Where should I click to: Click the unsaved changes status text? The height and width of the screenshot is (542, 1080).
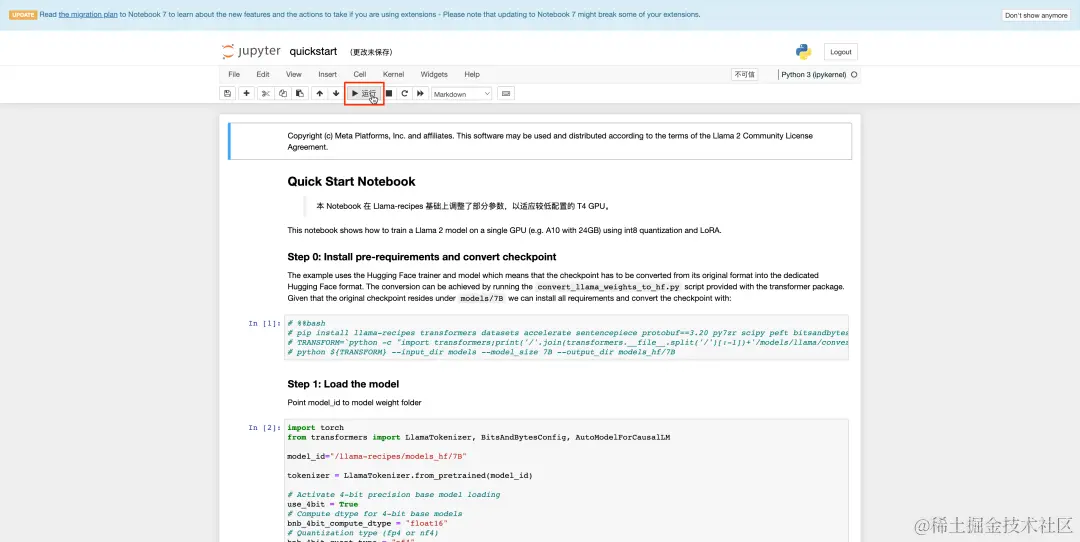[x=371, y=52]
